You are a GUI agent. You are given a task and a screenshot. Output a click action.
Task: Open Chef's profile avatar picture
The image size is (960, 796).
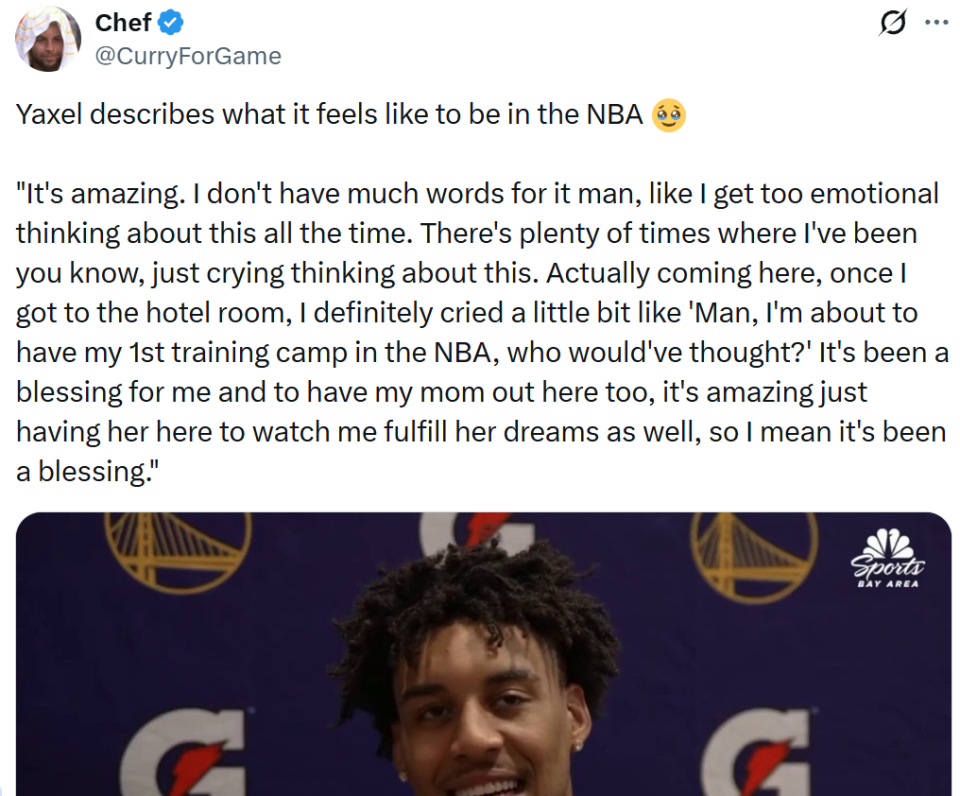coord(48,39)
